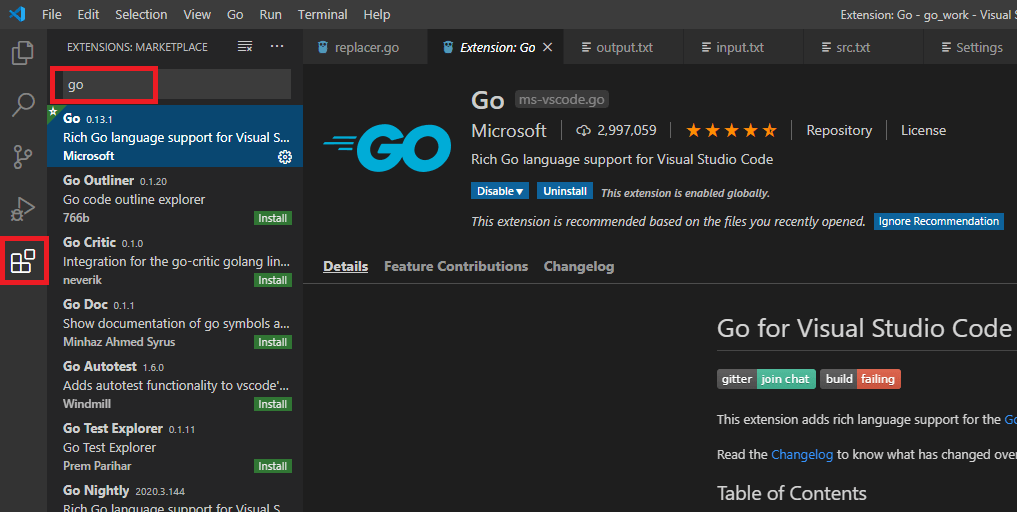Open the Help menu
1017x512 pixels.
point(377,14)
